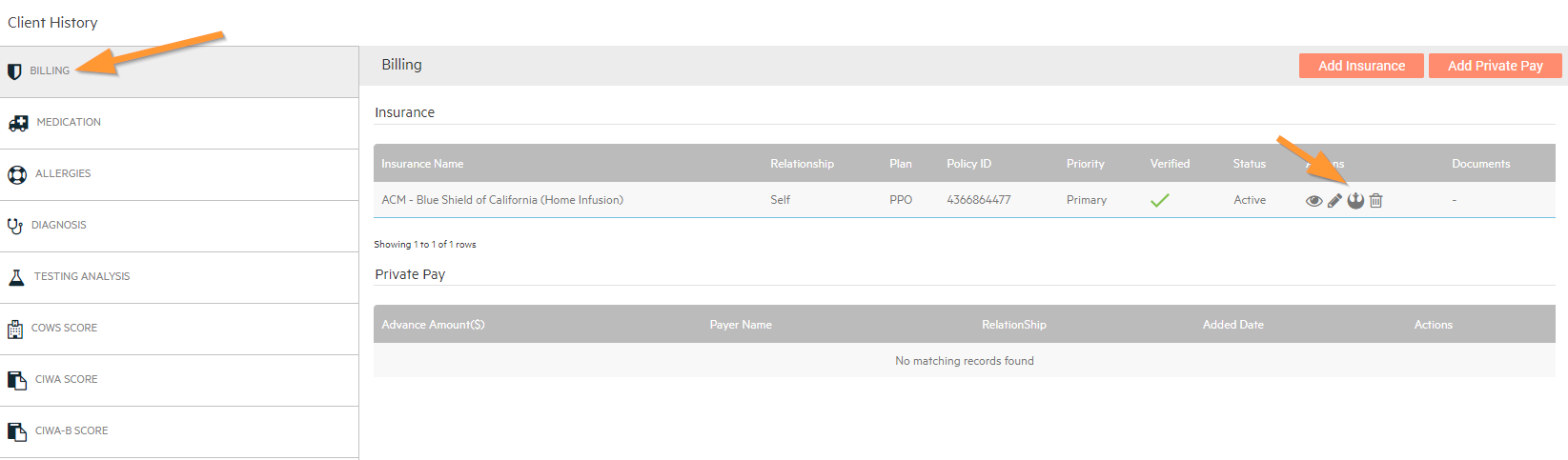Select the ACM - Blue Shield of California row
Screen dimensions: 1568x460
(502, 200)
